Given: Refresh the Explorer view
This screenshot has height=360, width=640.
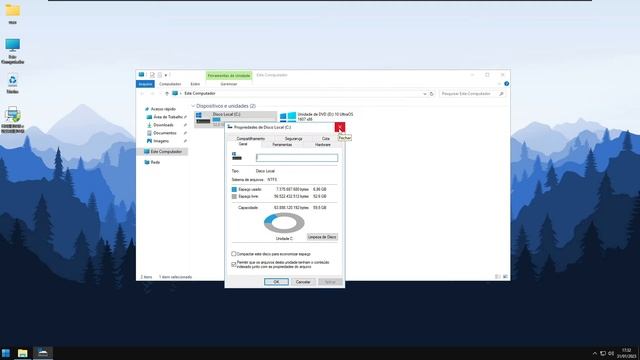Looking at the screenshot, I should 431,94.
